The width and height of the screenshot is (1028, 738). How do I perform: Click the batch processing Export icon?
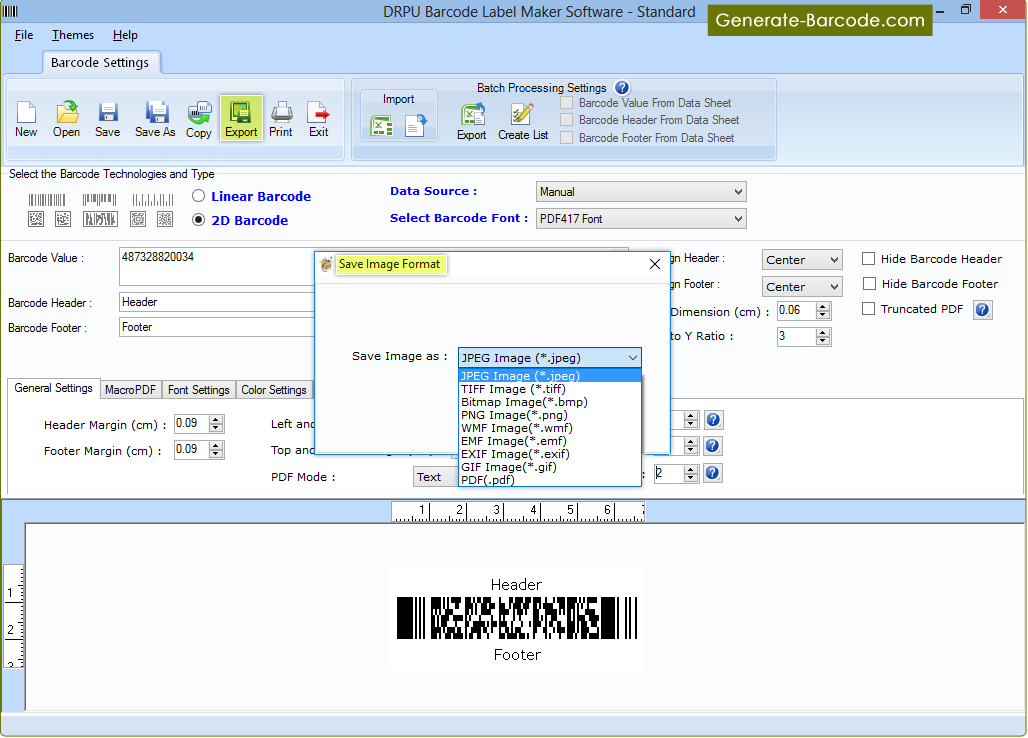(x=471, y=122)
